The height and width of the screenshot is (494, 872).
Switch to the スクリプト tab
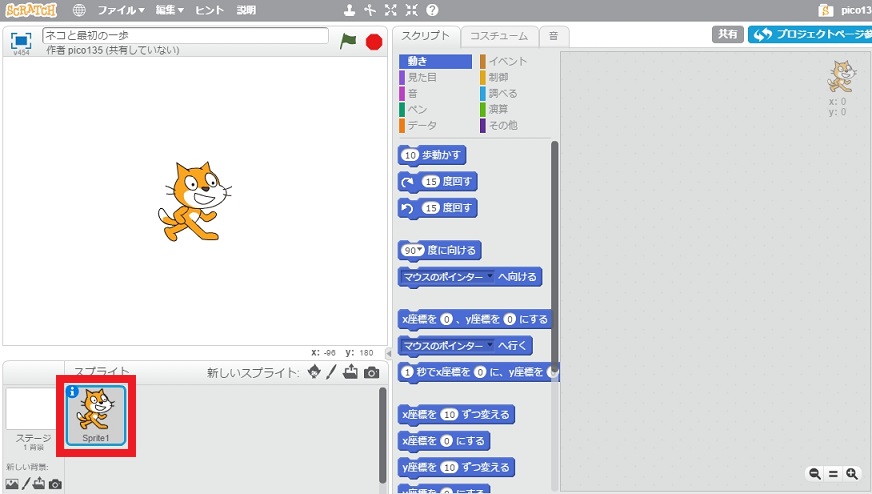click(x=426, y=36)
